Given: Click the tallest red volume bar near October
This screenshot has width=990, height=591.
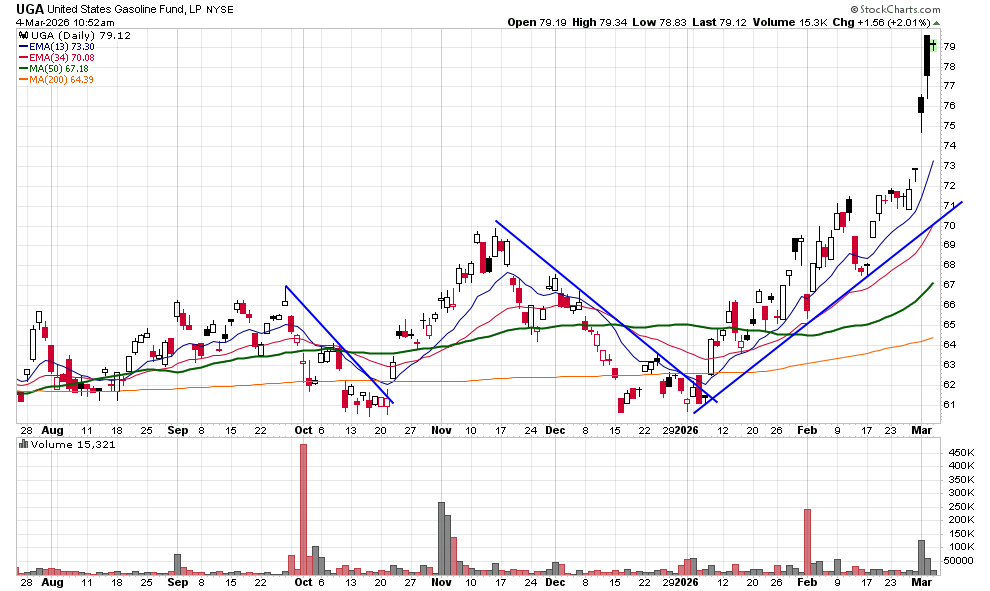Looking at the screenshot, I should click(303, 509).
